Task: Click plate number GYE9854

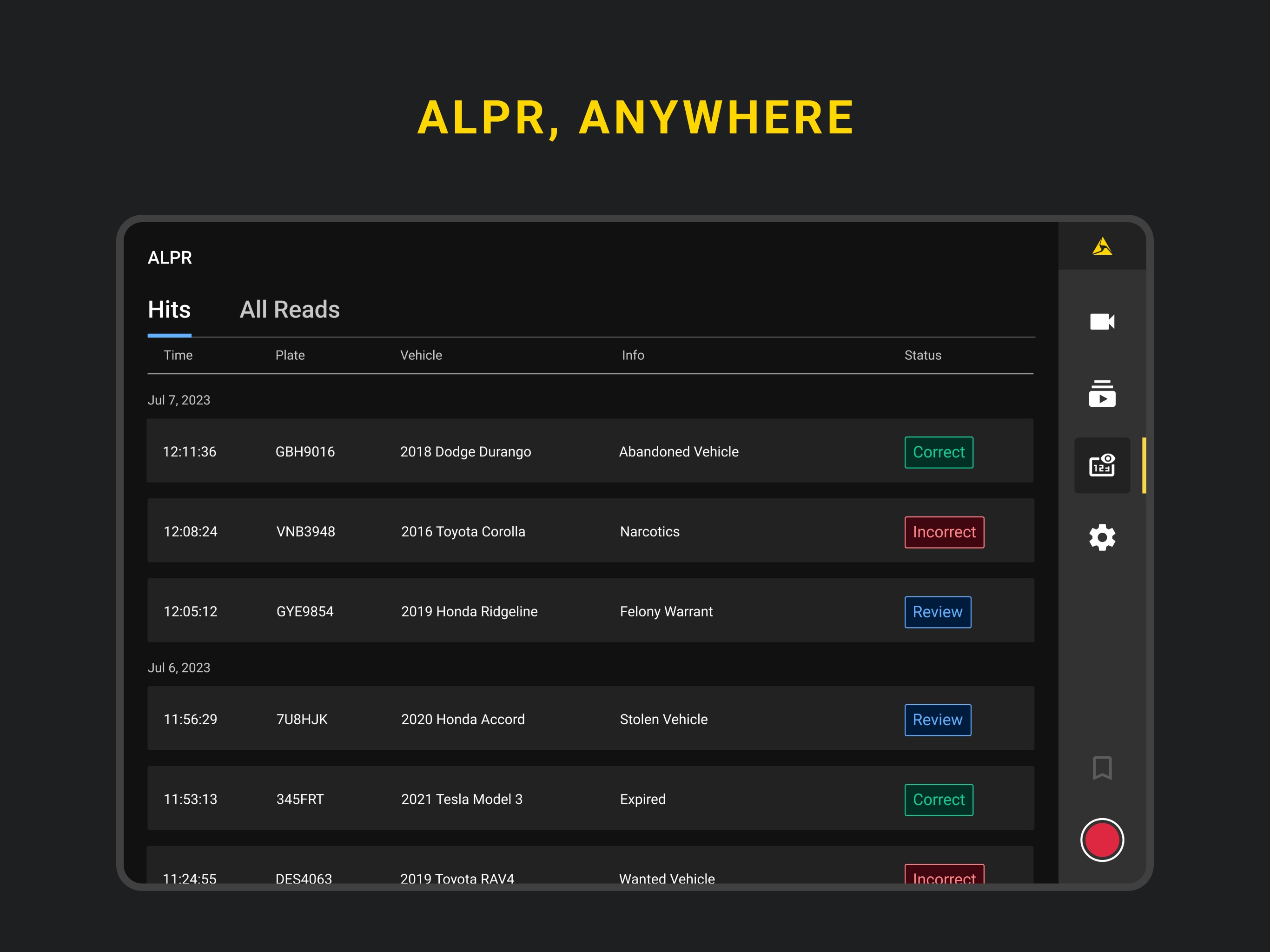Action: pos(305,612)
